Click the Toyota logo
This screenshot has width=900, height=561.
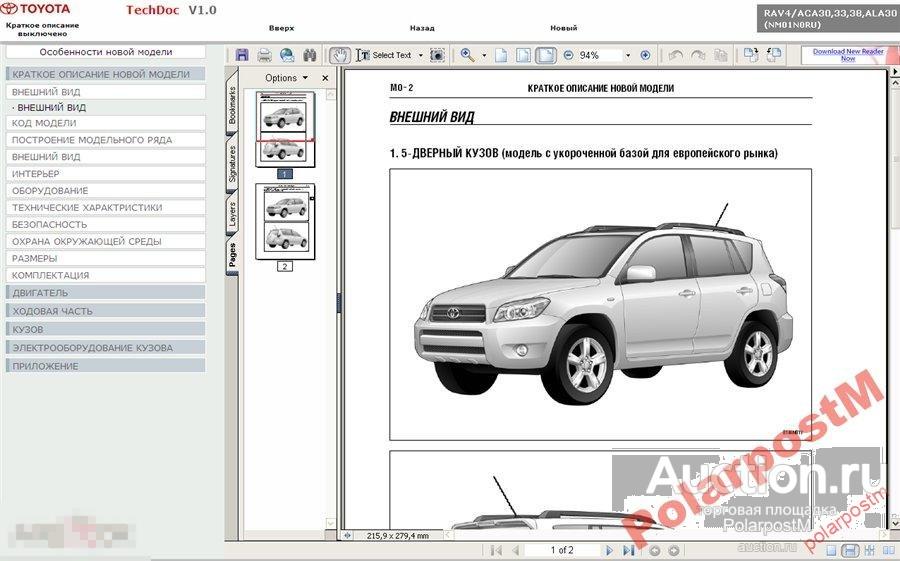(36, 9)
